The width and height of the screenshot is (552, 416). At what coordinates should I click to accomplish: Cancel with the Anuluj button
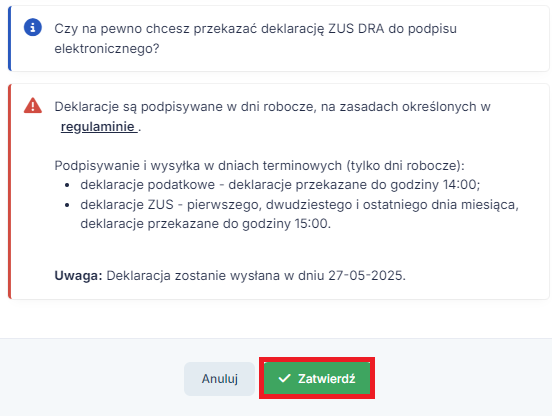tap(219, 379)
